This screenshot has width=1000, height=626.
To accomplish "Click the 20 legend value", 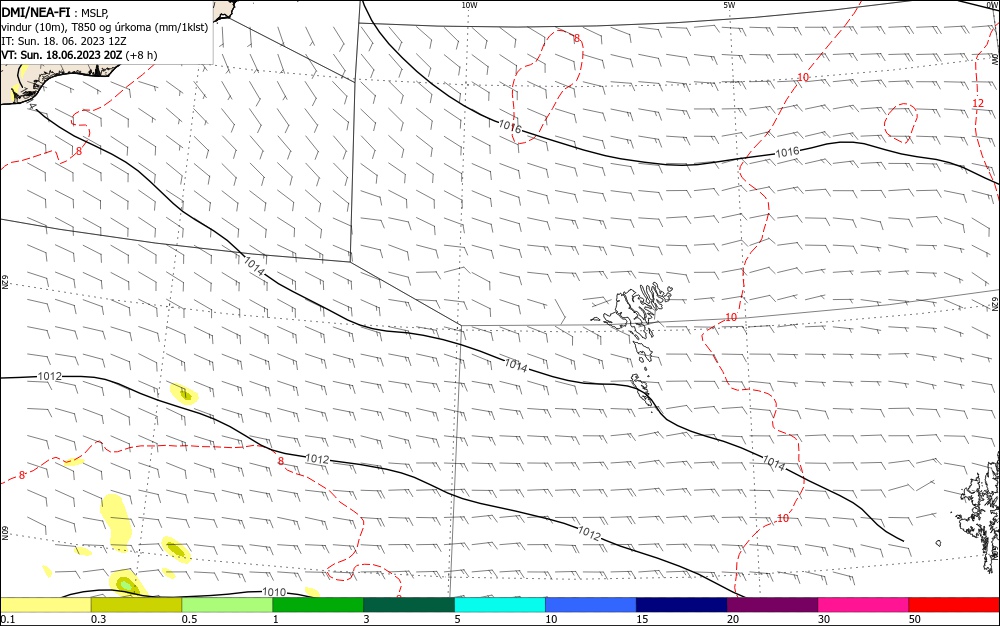I will coord(733,619).
